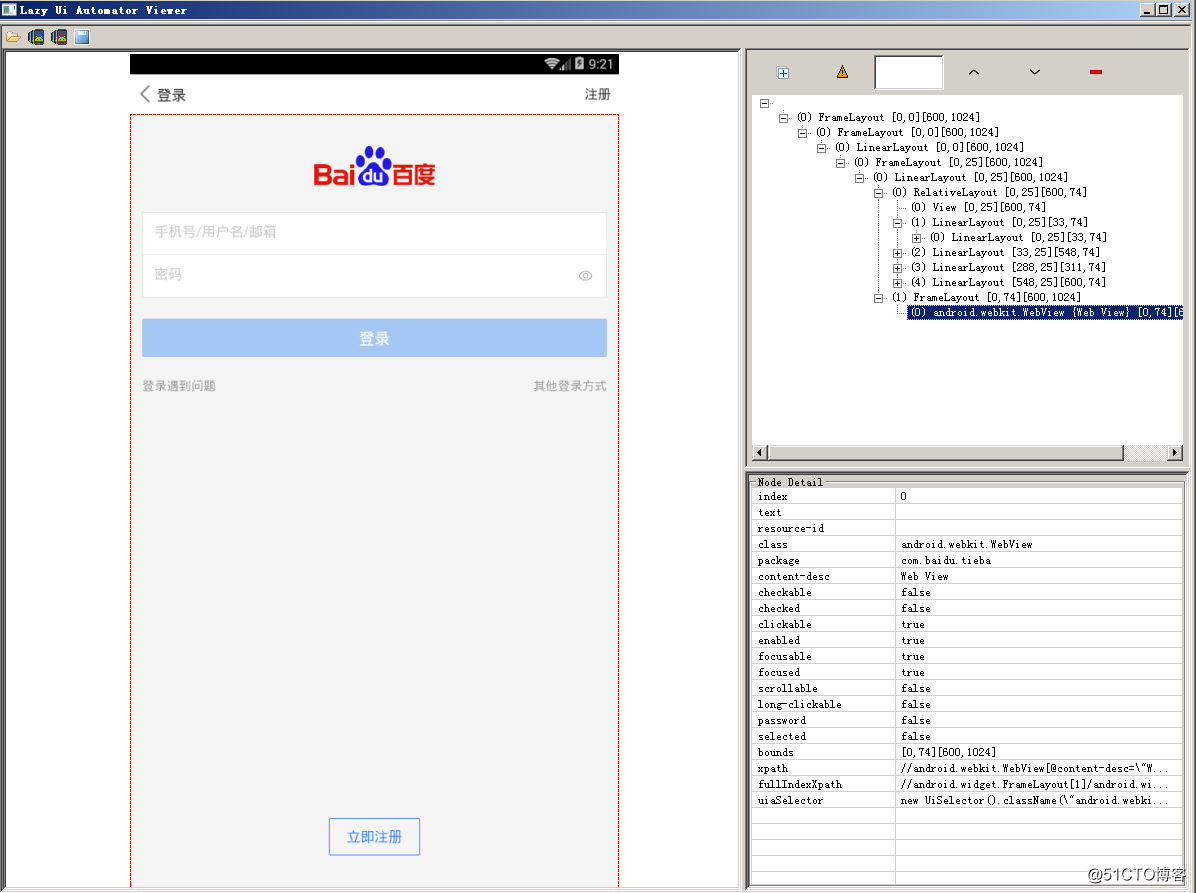Image resolution: width=1196 pixels, height=893 pixels.
Task: Click the yellow warning triangle icon
Action: 842,72
